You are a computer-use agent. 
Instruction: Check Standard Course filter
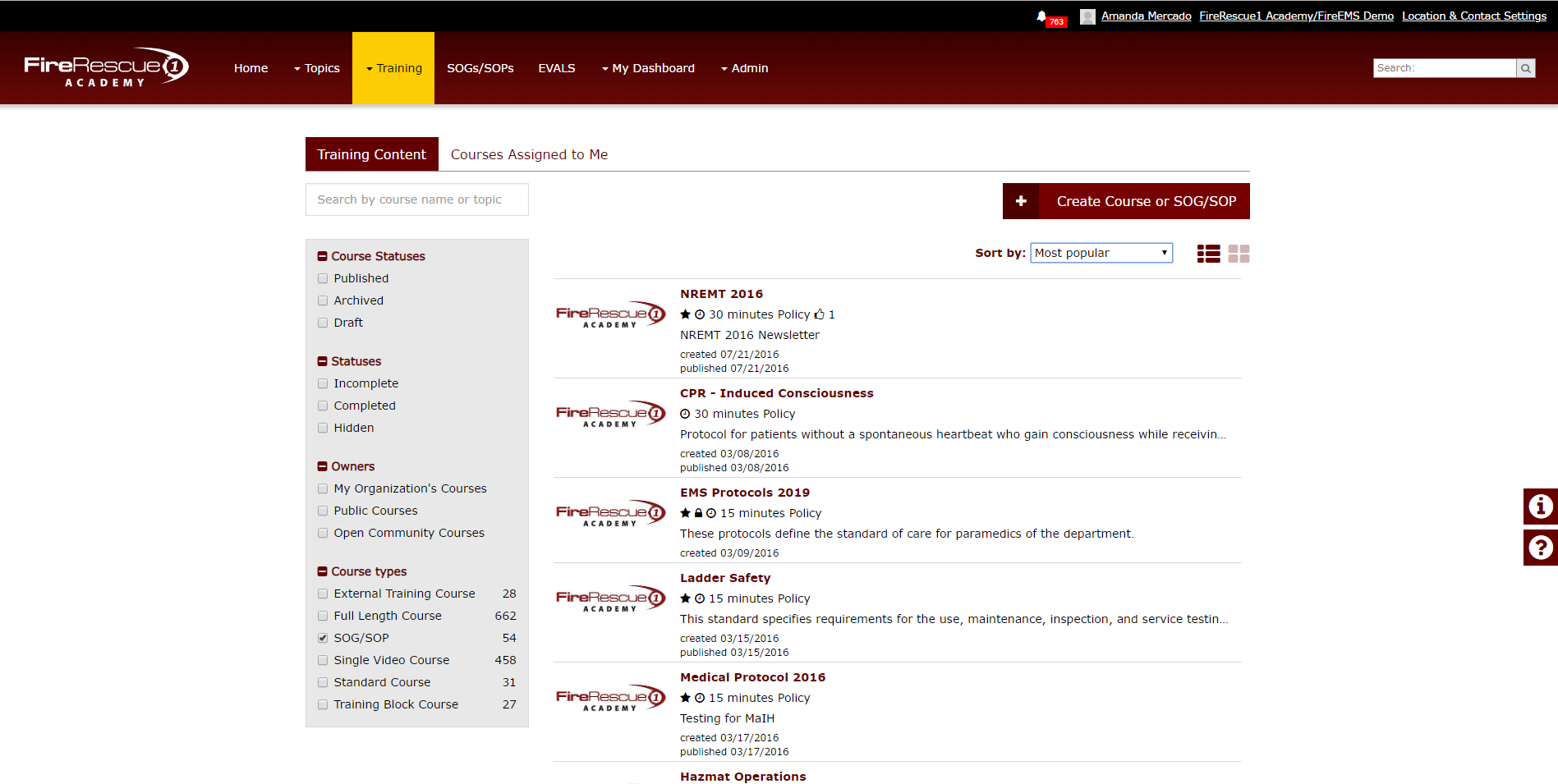pos(323,683)
